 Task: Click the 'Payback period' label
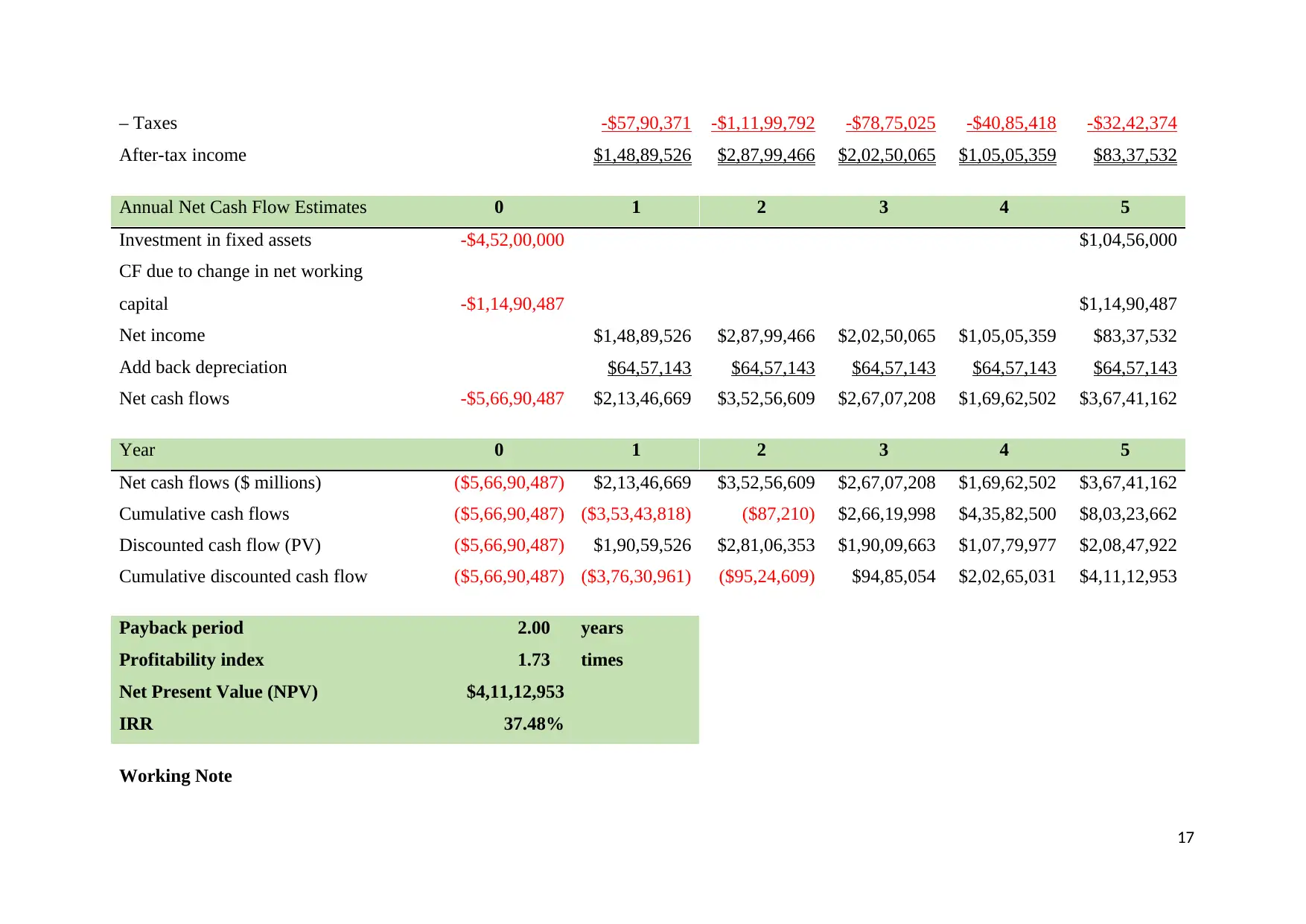(181, 628)
